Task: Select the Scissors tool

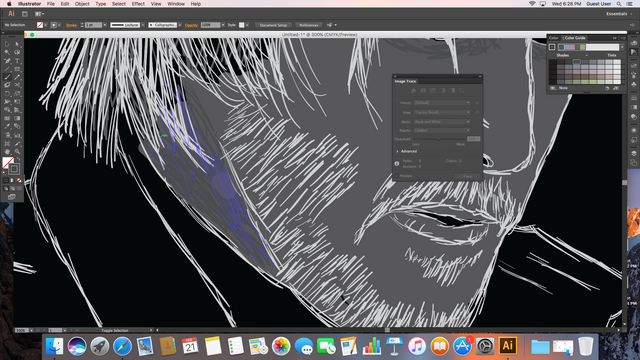Action: click(17, 85)
